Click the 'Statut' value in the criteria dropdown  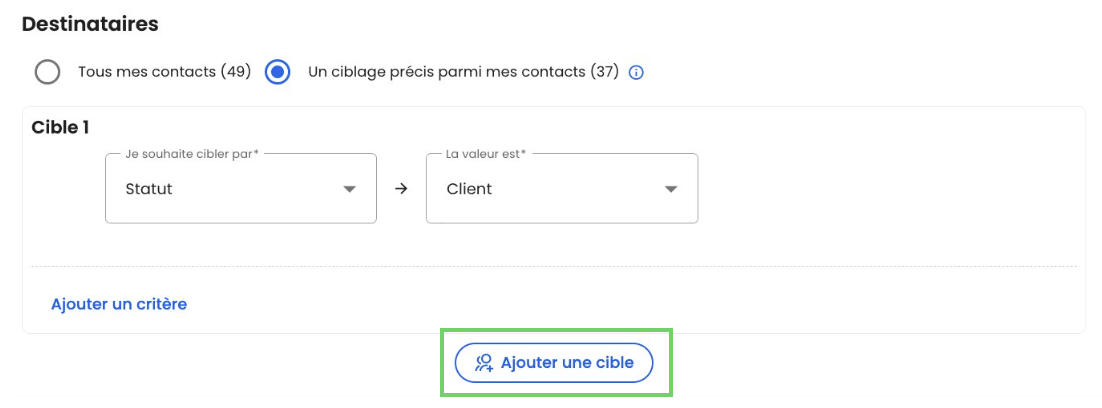pos(149,189)
